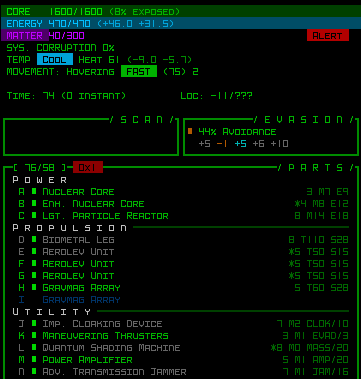Click the Cool temperature status badge
This screenshot has height=379, width=361.
coord(55,60)
